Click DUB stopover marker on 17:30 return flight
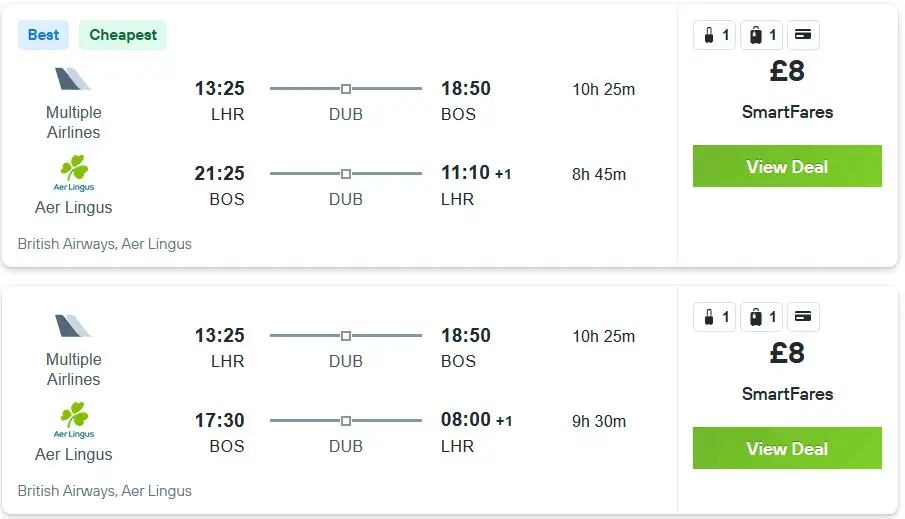 pos(346,421)
